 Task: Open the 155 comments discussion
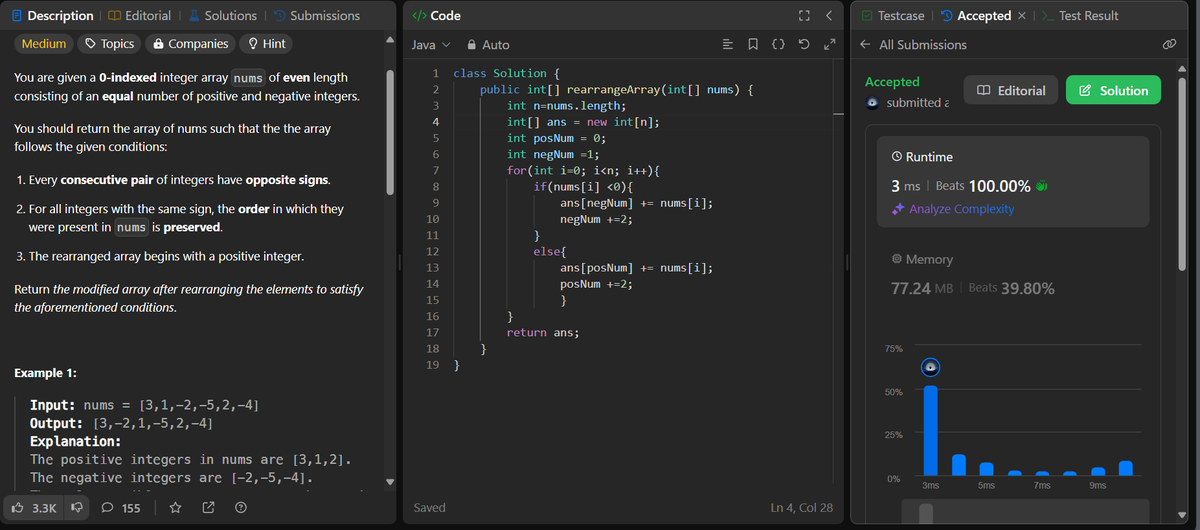click(x=122, y=508)
